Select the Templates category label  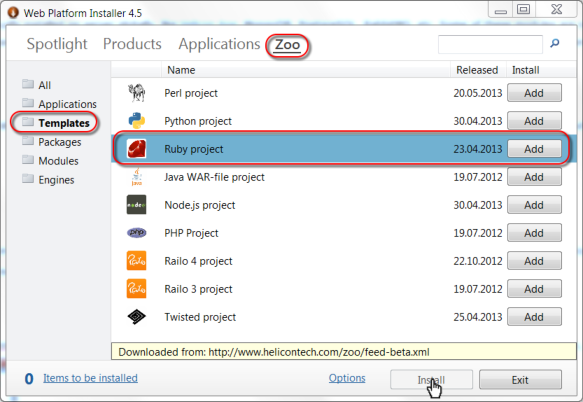point(64,123)
